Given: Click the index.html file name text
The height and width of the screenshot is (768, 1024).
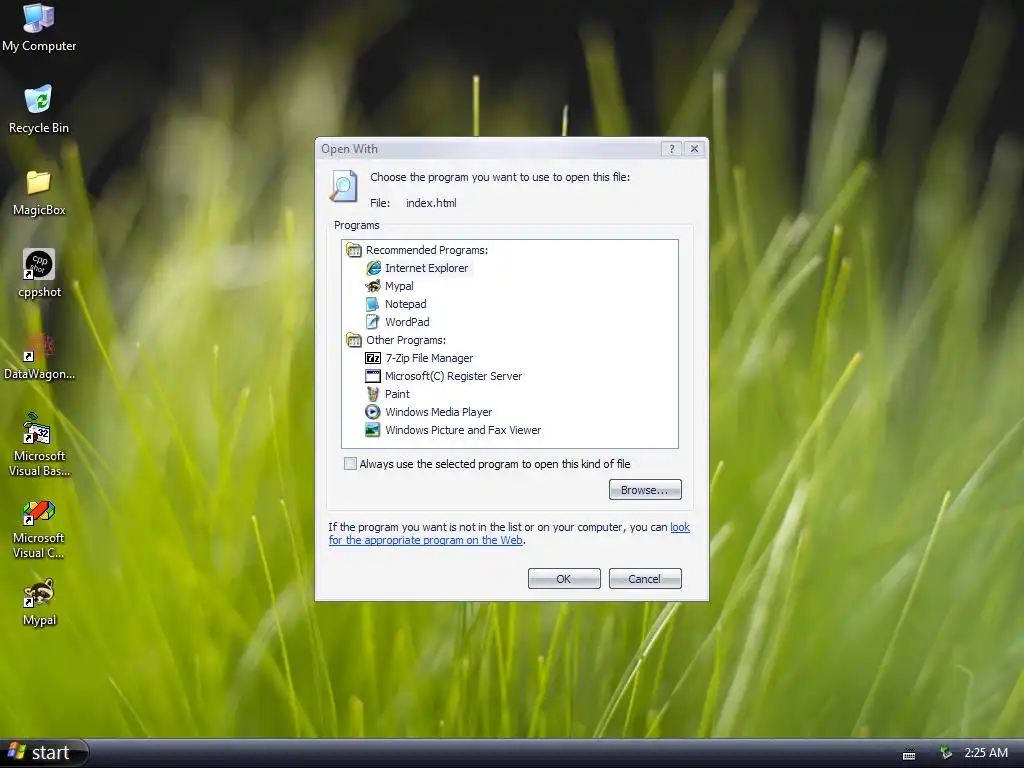Looking at the screenshot, I should click(431, 203).
